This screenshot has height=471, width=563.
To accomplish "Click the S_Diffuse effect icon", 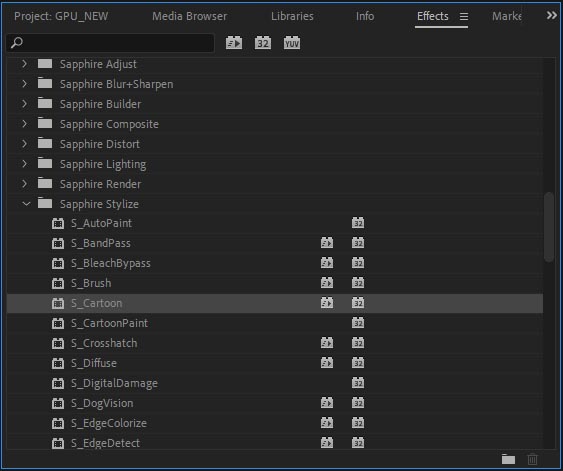I will point(58,363).
